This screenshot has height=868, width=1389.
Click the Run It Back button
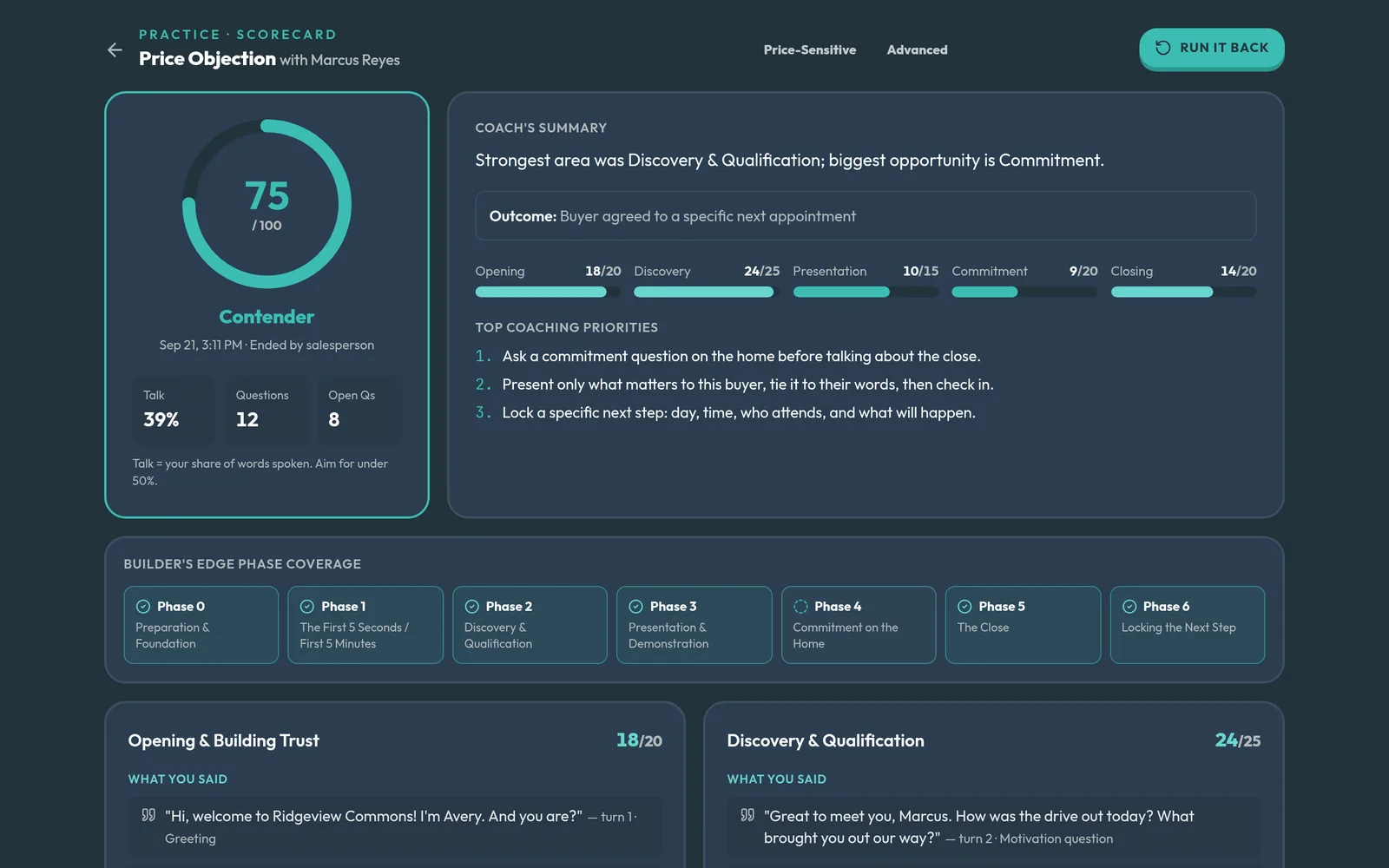1211,48
